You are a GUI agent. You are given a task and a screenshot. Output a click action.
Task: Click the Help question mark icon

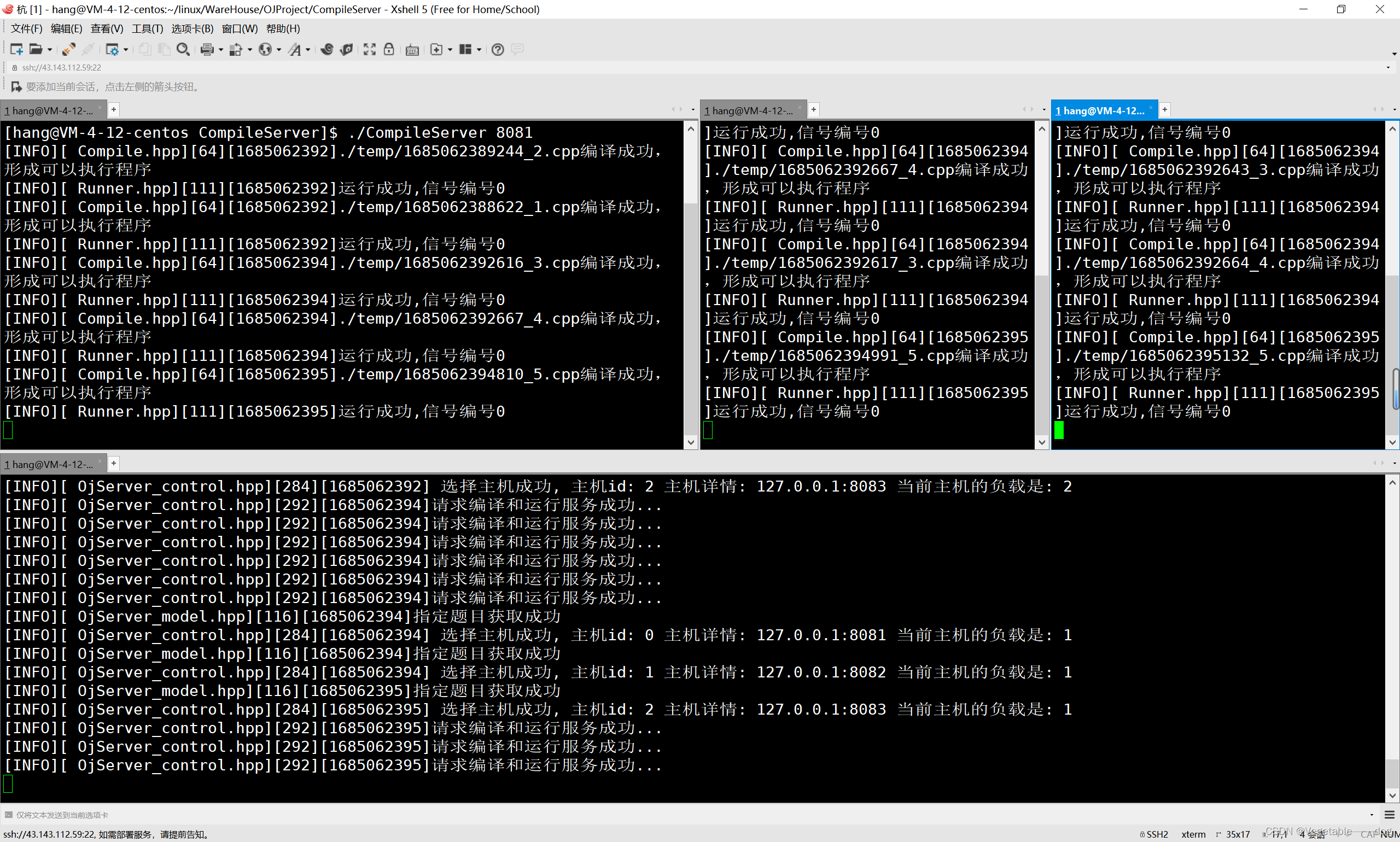pos(498,49)
